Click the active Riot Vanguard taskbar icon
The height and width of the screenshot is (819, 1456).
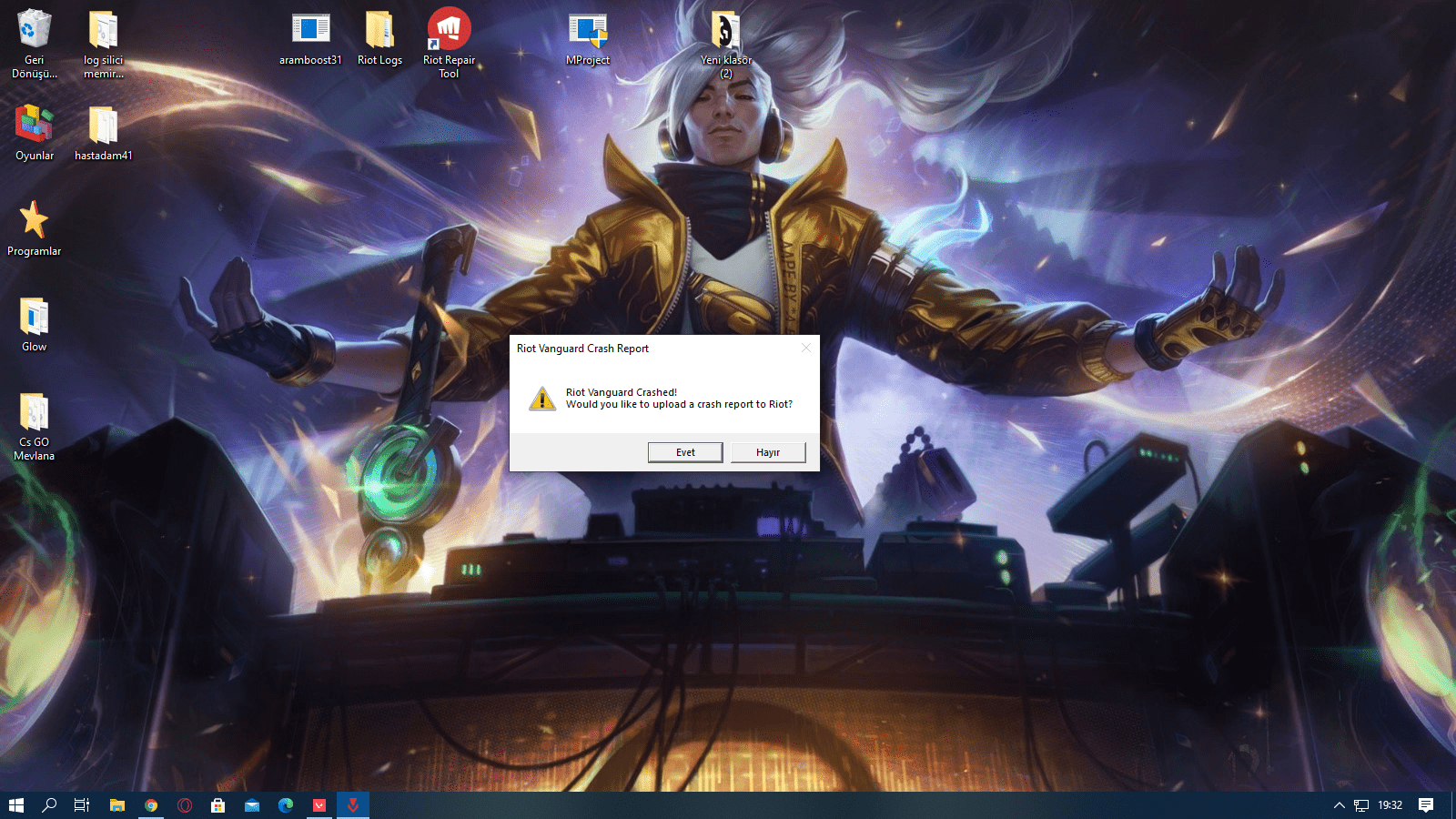(x=353, y=805)
